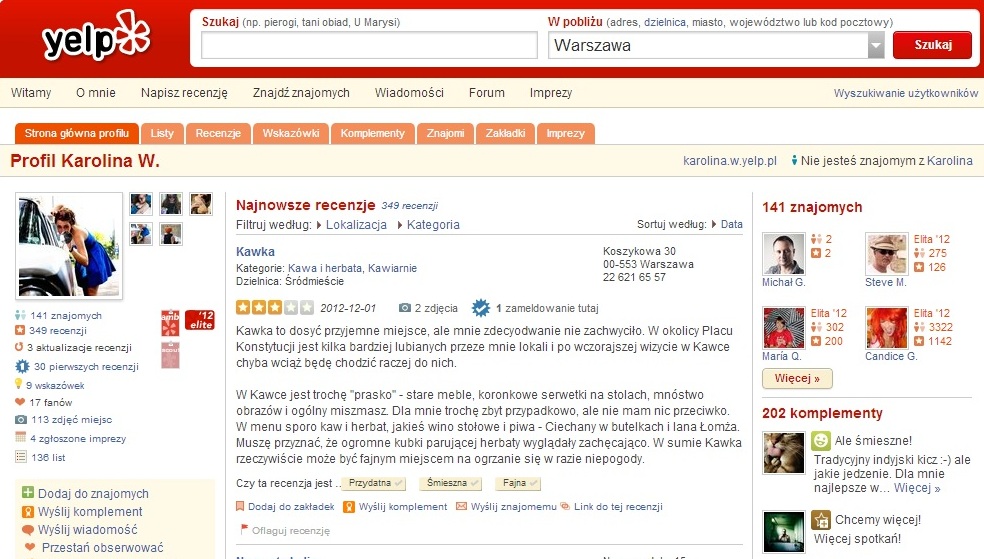The width and height of the screenshot is (984, 559).
Task: Click the 'Dodaj do znajomych' plus icon
Action: point(28,493)
